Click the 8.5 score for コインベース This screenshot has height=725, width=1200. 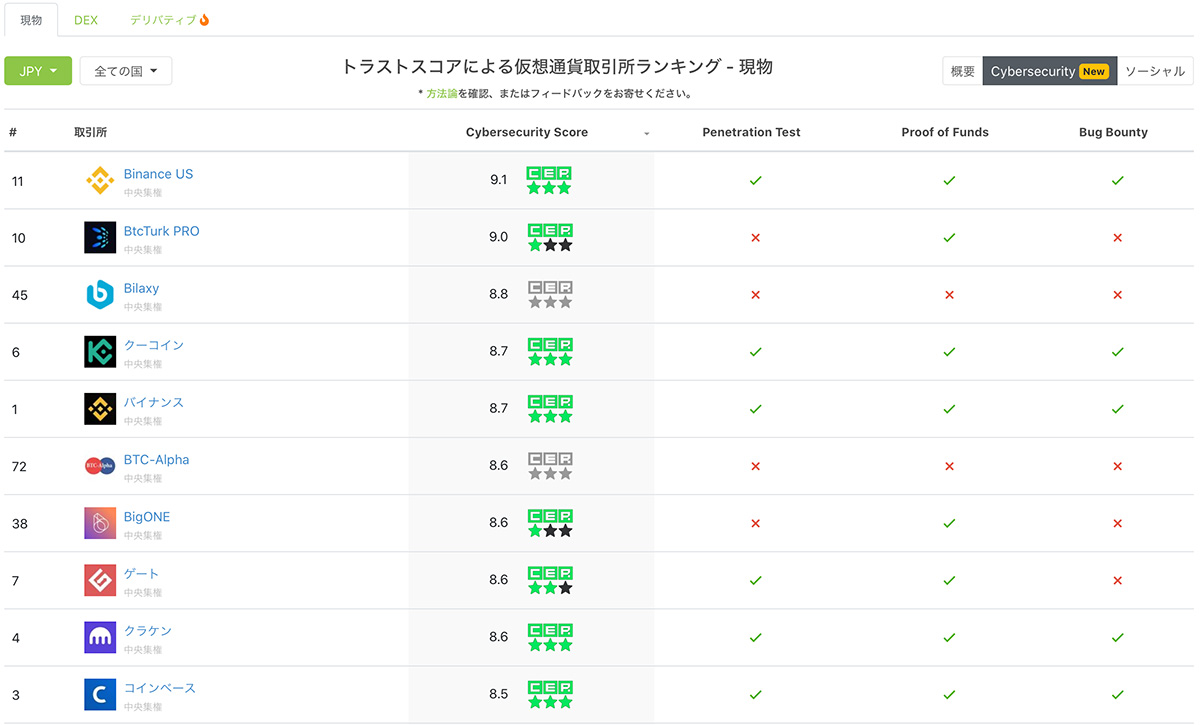[499, 693]
